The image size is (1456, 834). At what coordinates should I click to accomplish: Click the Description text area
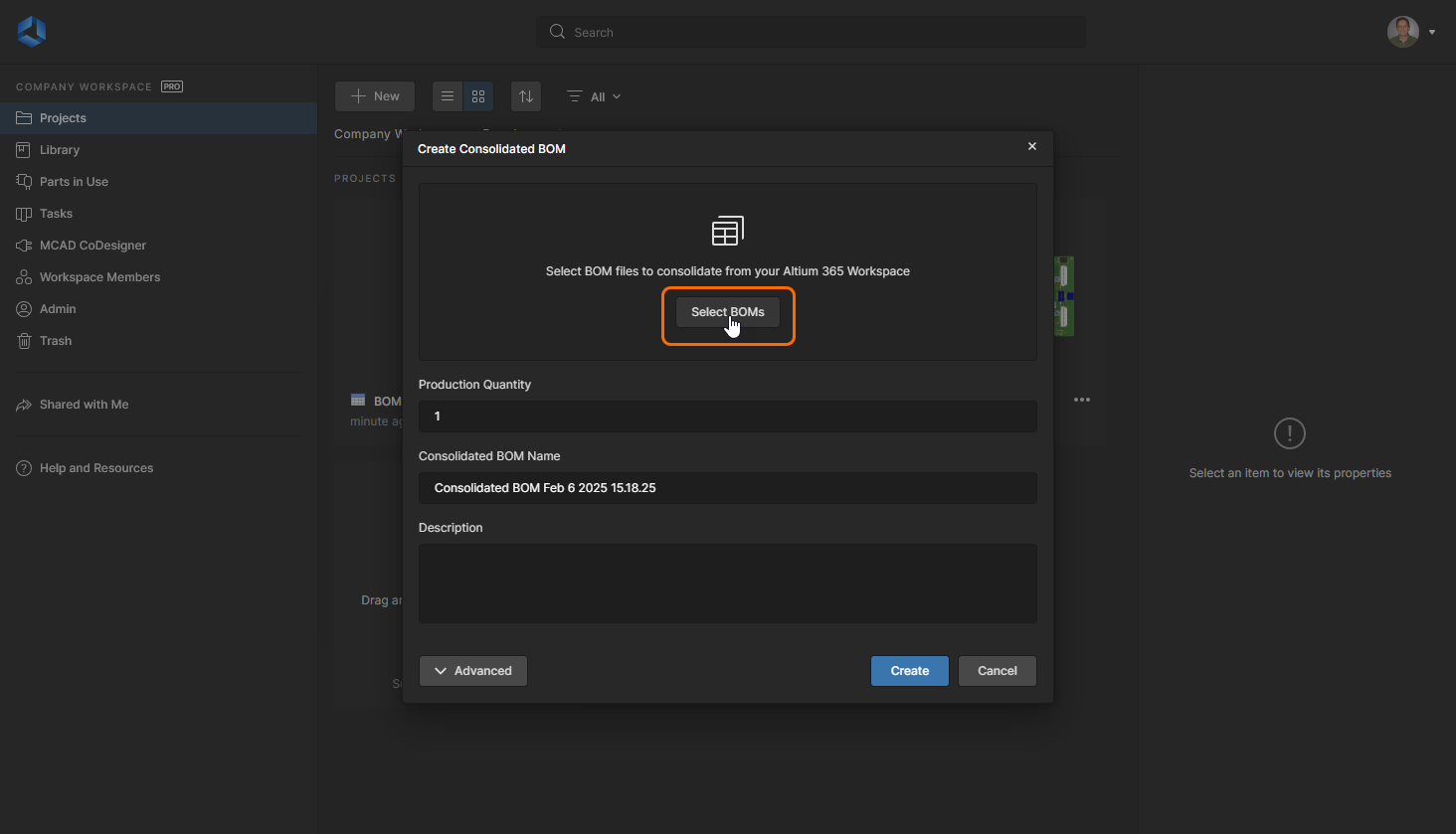coord(728,584)
